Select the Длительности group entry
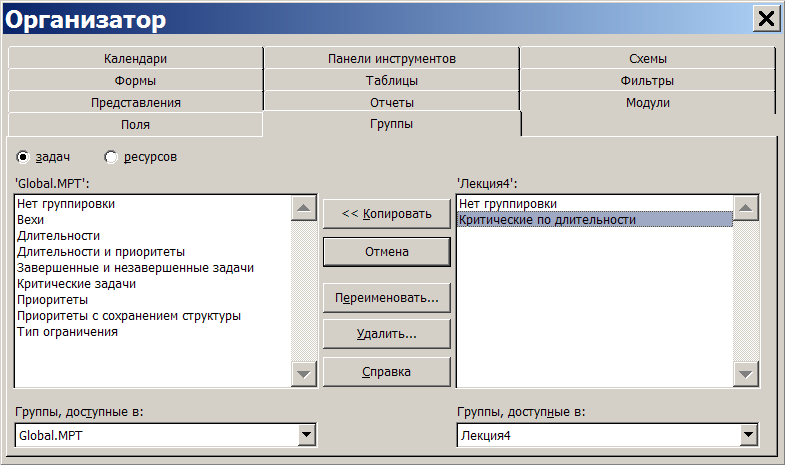The width and height of the screenshot is (785, 465). coord(153,236)
